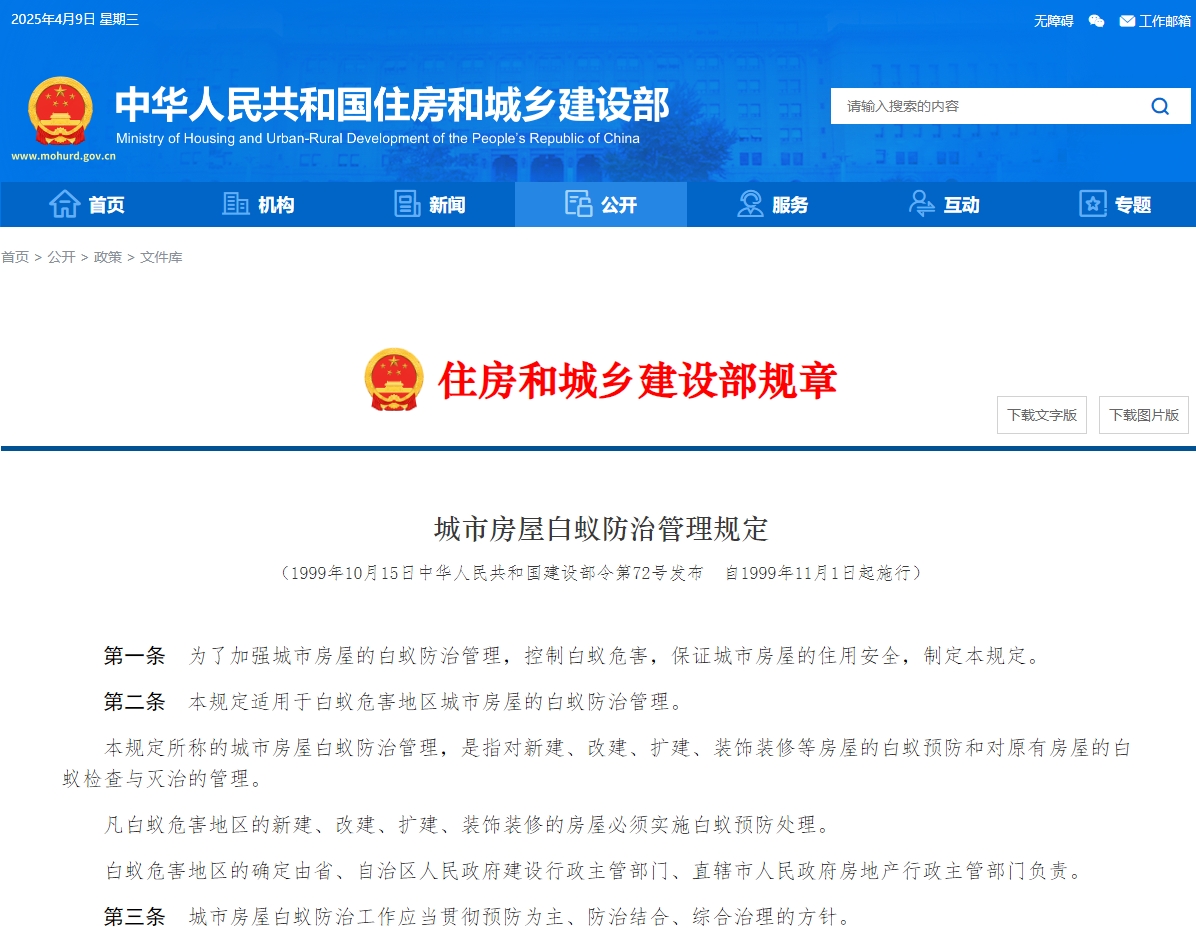Viewport: 1196px width, 932px height.
Task: Click 文件库 in the breadcrumb trail
Action: [161, 257]
